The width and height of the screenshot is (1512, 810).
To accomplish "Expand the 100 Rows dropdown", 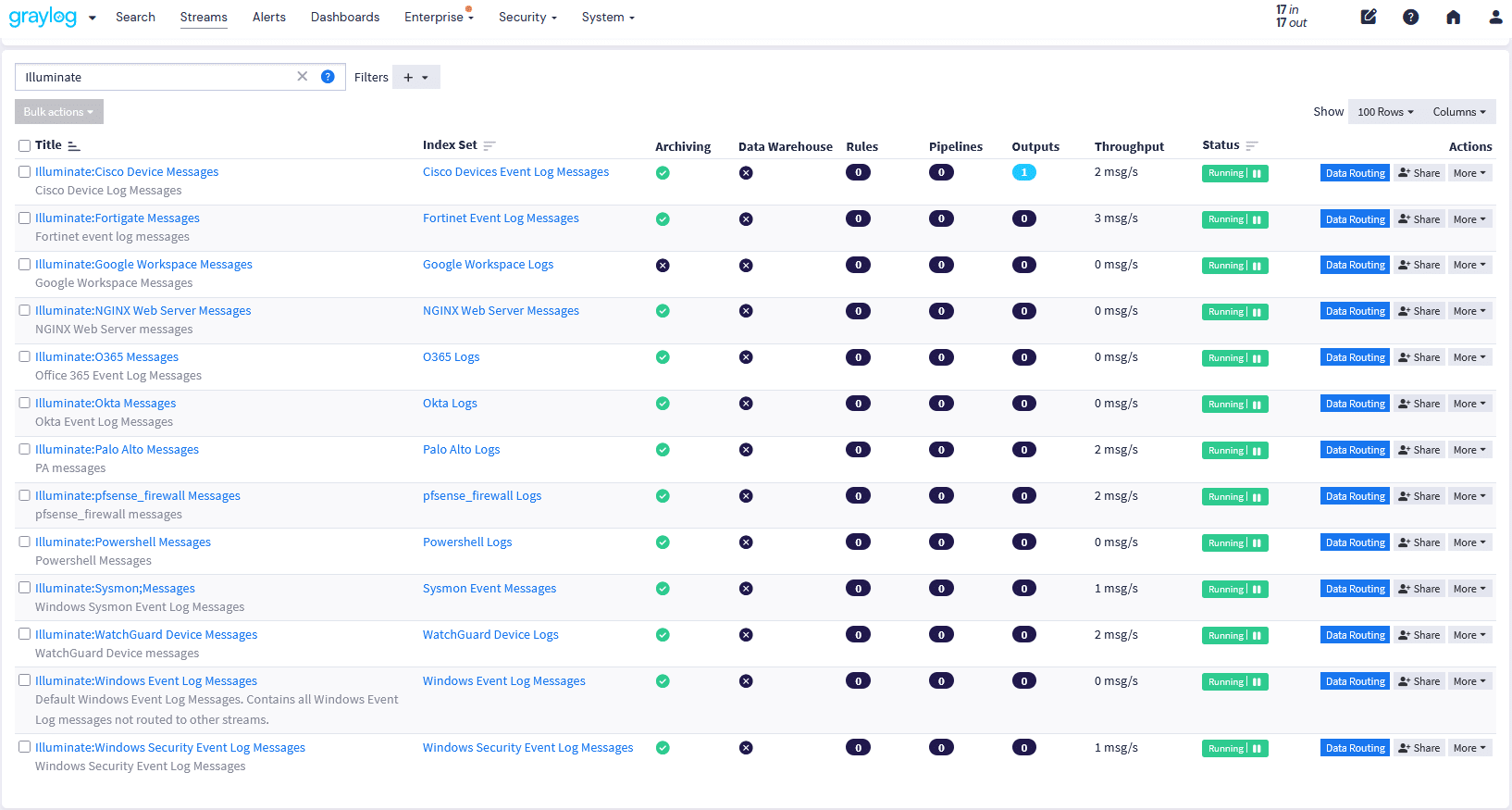I will point(1384,112).
